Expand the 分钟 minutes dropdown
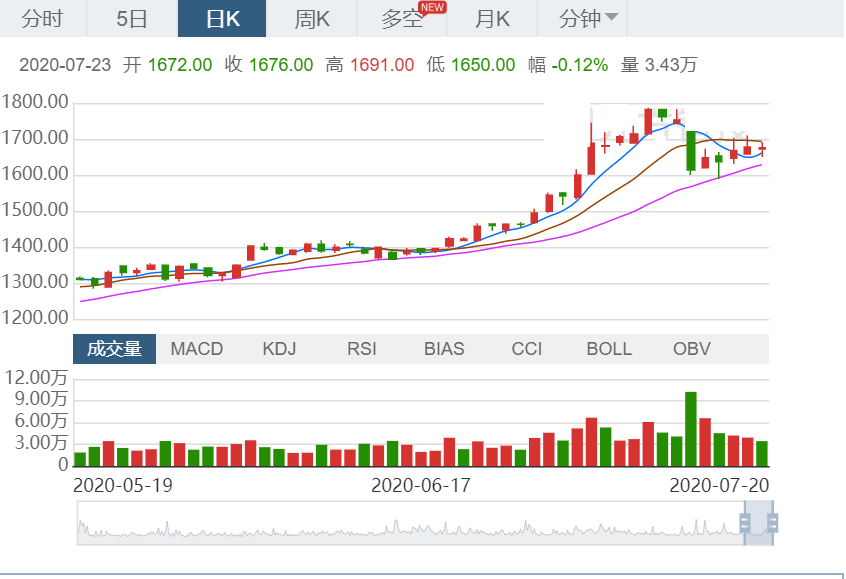The image size is (846, 579). tap(588, 19)
